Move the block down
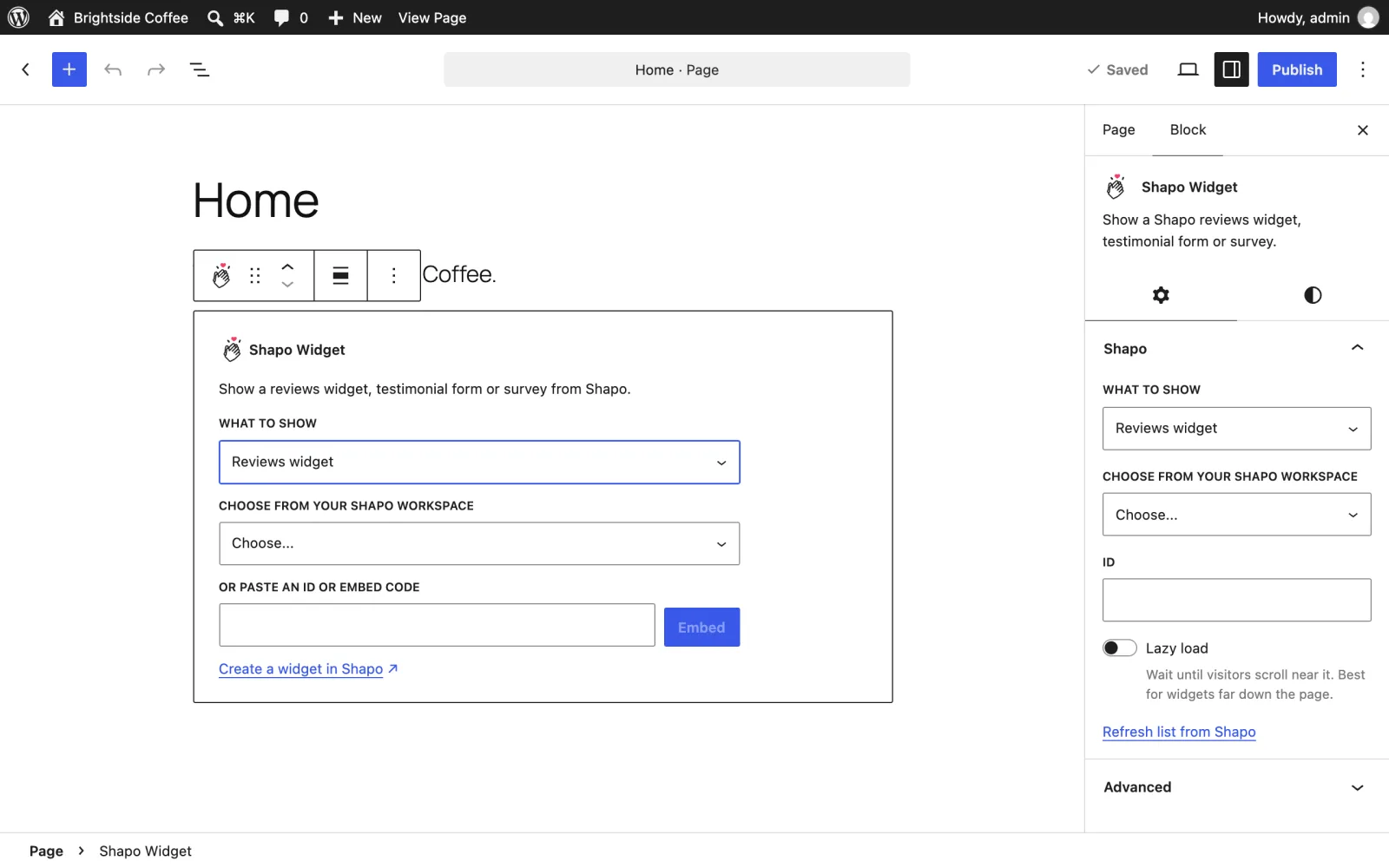The height and width of the screenshot is (868, 1389). click(x=287, y=285)
